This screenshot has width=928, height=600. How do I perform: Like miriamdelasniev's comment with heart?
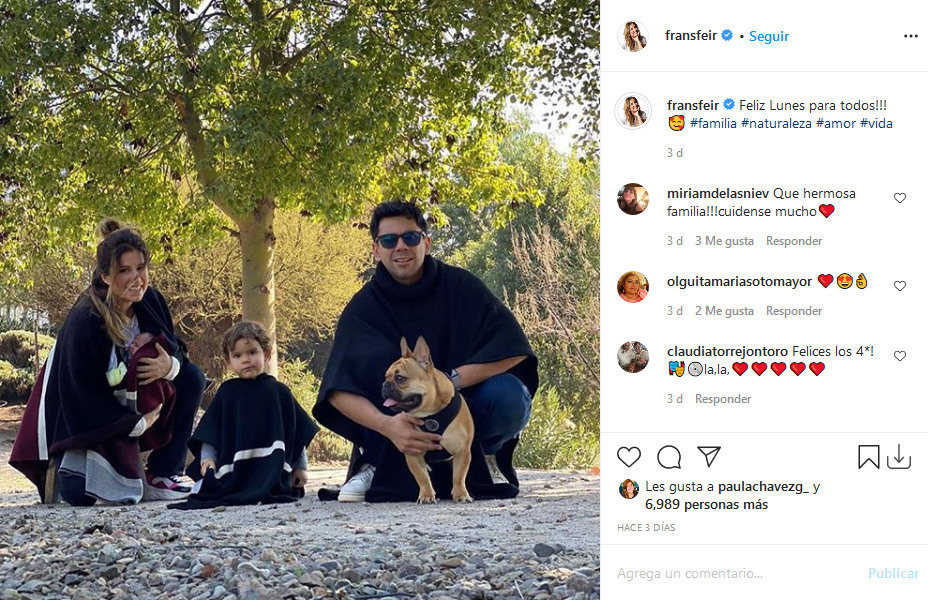click(x=900, y=198)
